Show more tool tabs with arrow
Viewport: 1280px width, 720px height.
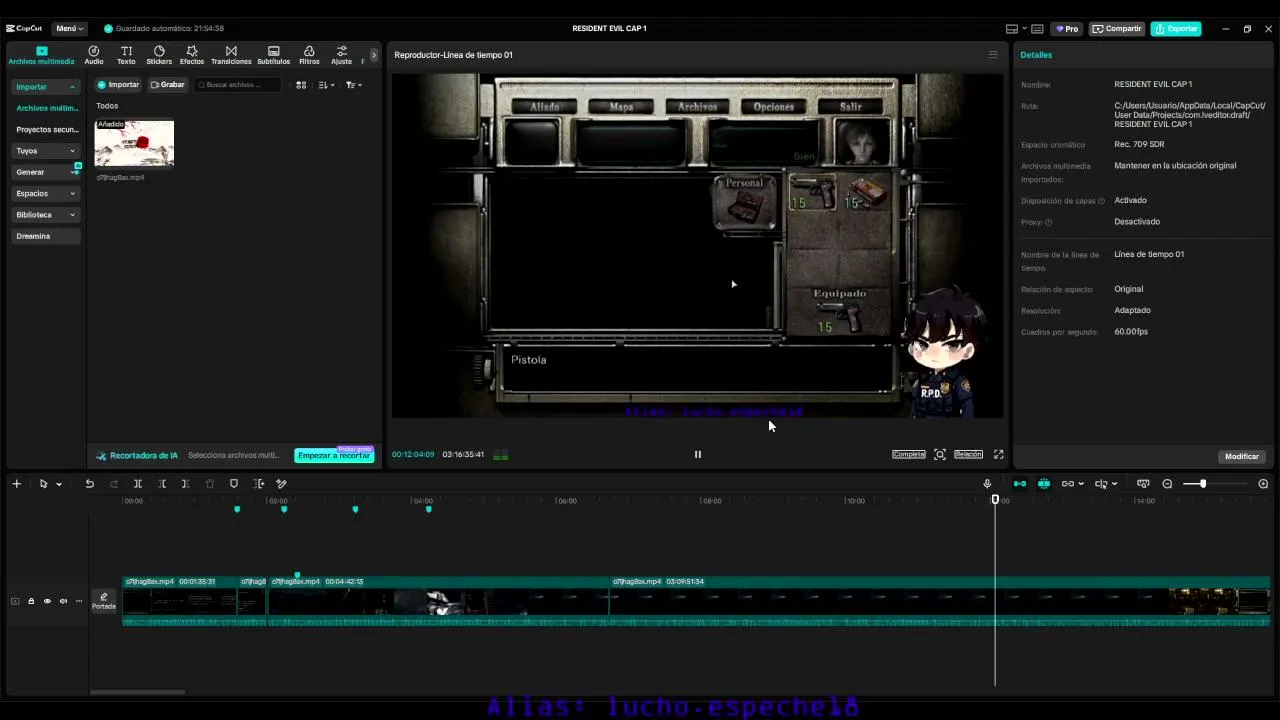pyautogui.click(x=374, y=55)
